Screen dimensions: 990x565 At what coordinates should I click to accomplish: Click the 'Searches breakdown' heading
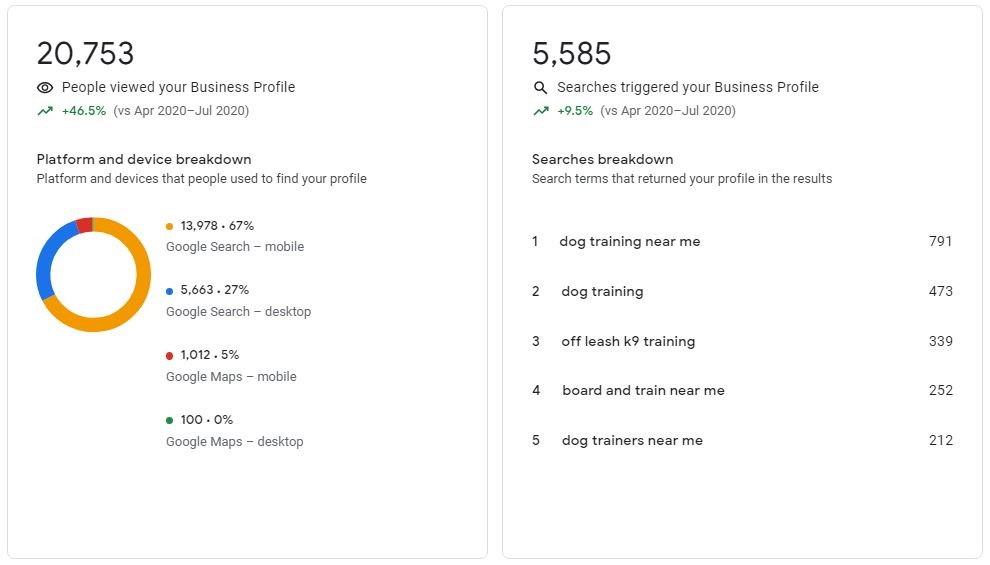(602, 159)
